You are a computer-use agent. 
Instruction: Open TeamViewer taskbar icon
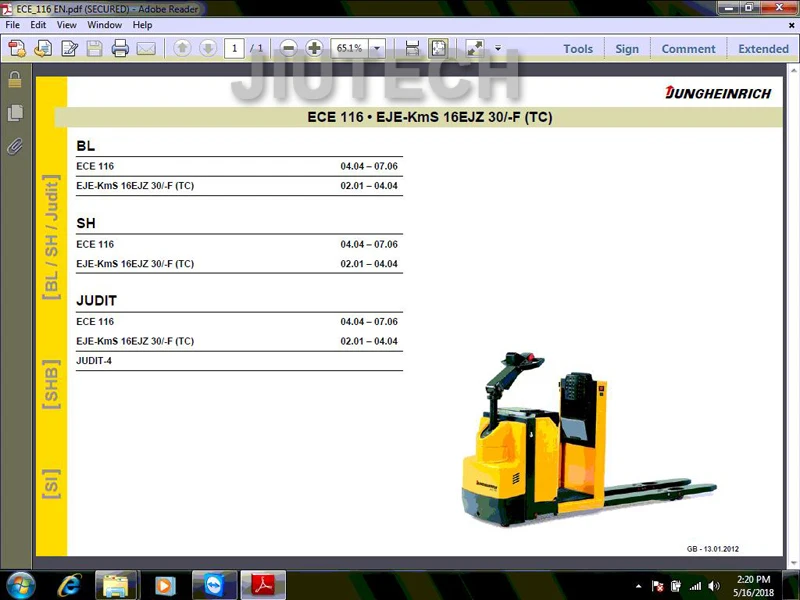214,585
